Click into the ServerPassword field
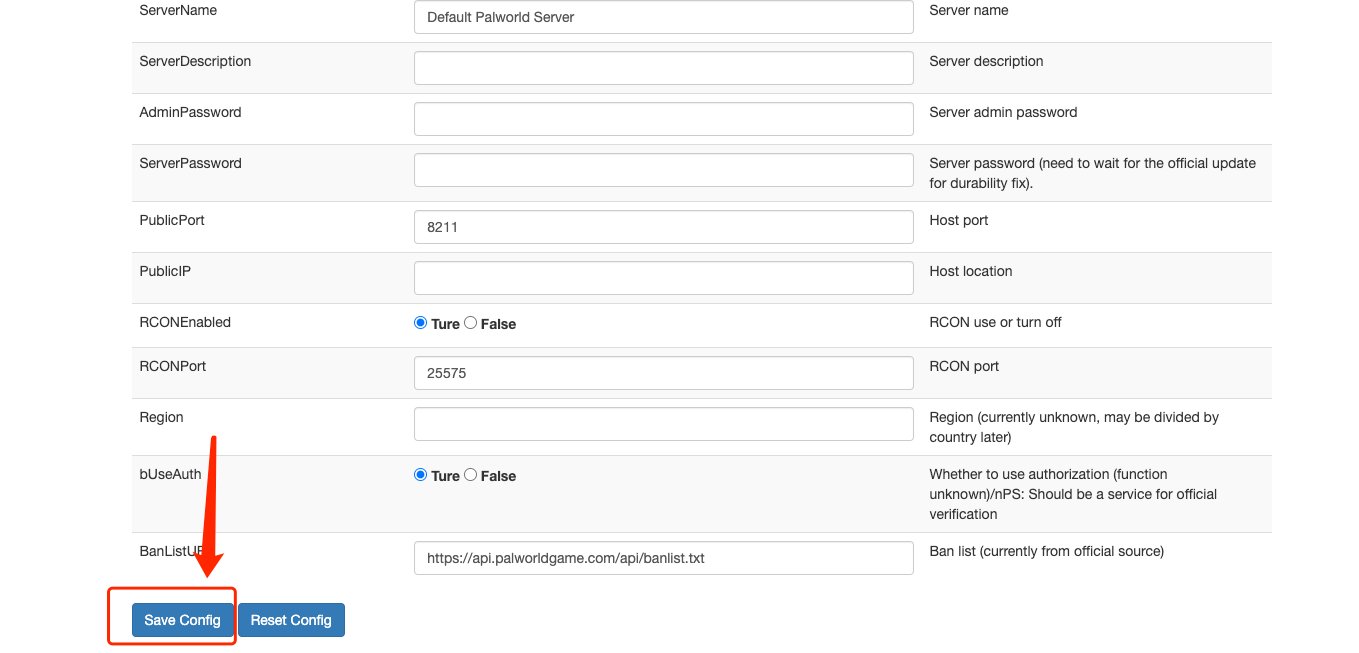 [x=663, y=170]
